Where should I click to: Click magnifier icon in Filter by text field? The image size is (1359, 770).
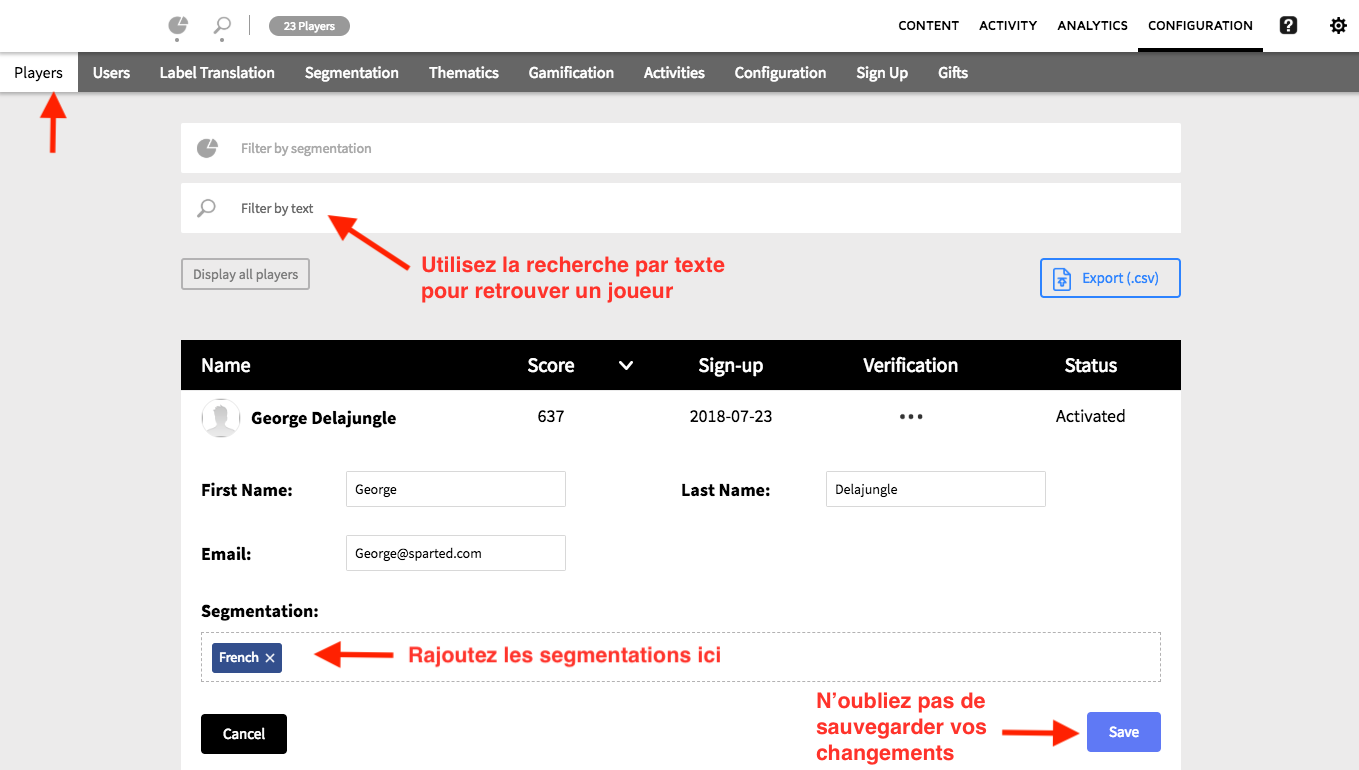click(x=206, y=208)
